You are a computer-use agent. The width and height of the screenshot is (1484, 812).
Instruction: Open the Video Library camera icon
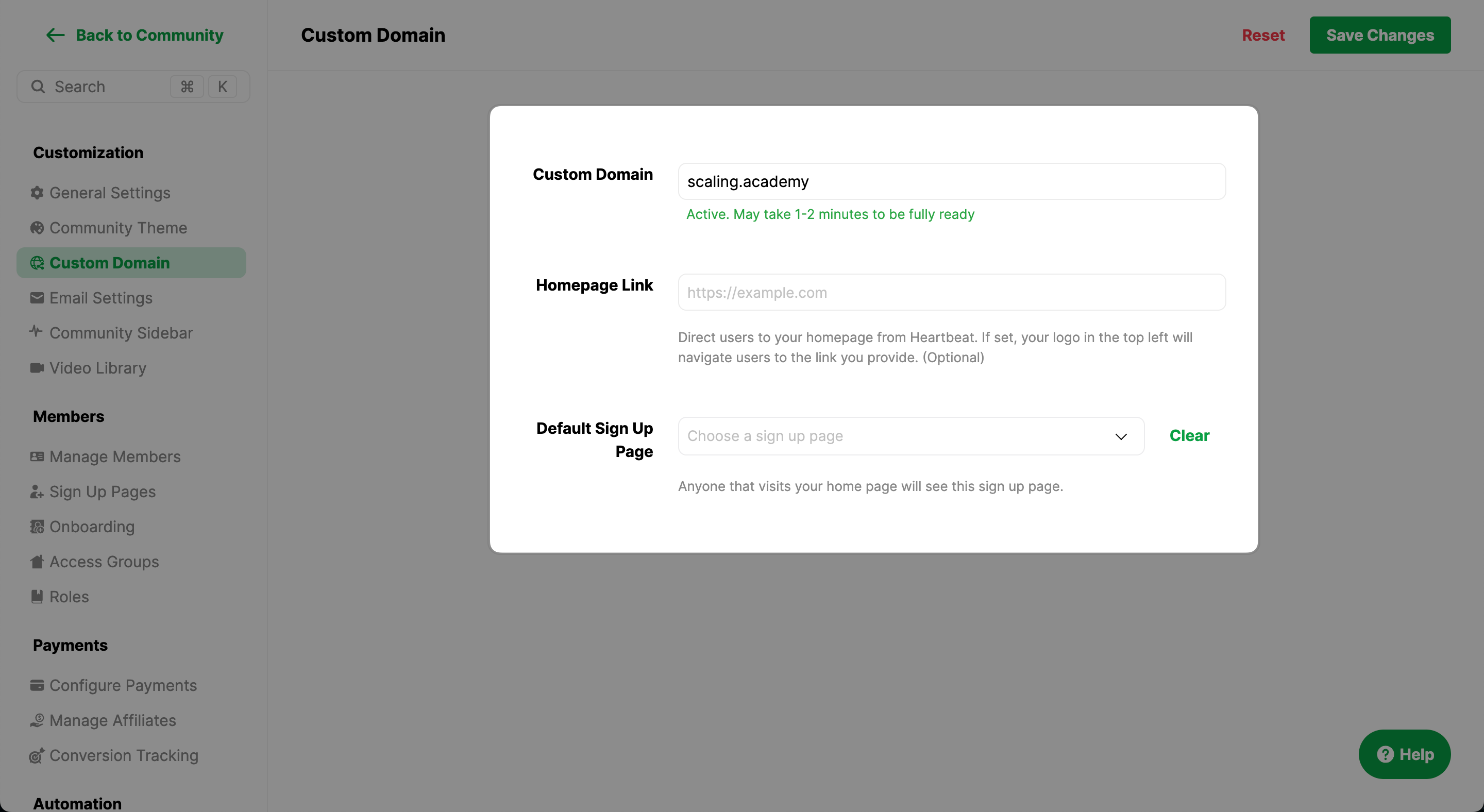click(37, 368)
